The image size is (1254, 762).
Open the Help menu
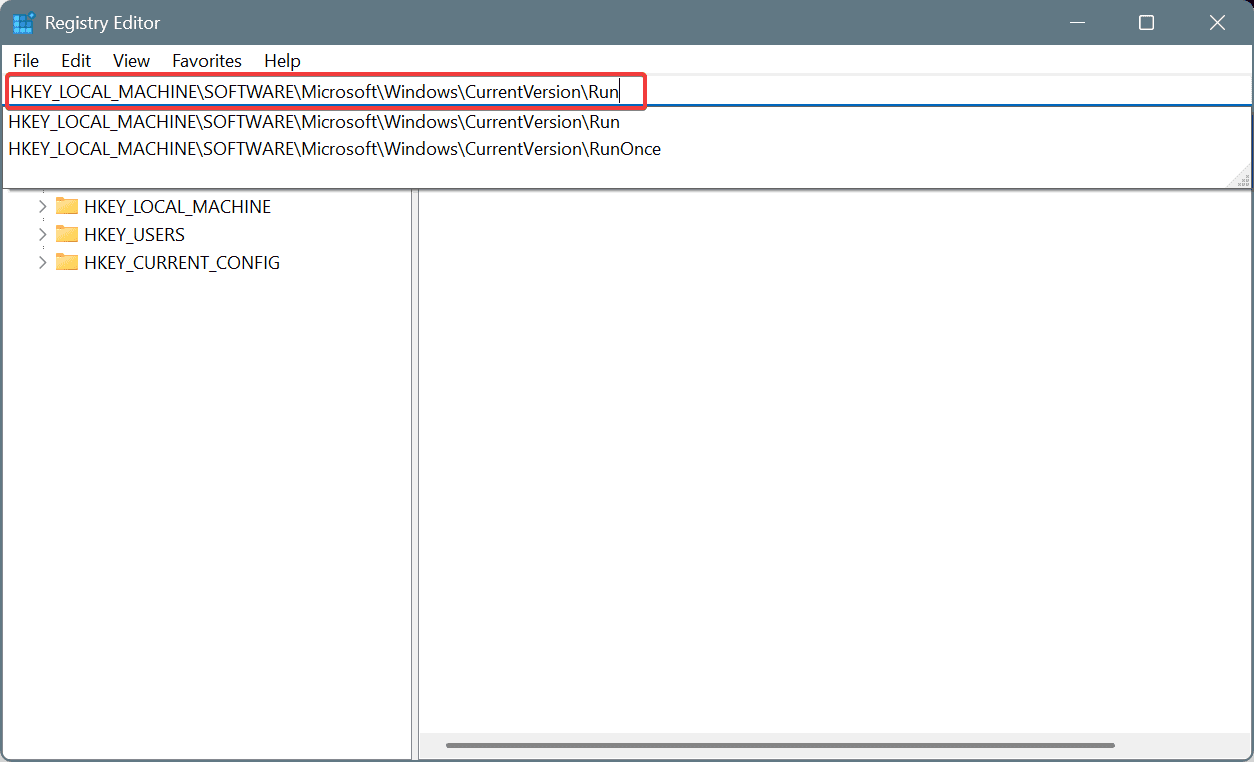point(282,61)
